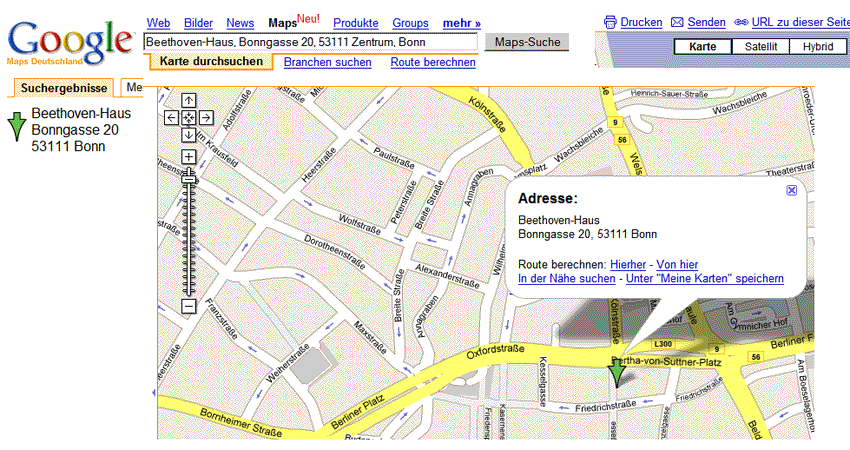Open Route berechnen link under search box

point(433,62)
